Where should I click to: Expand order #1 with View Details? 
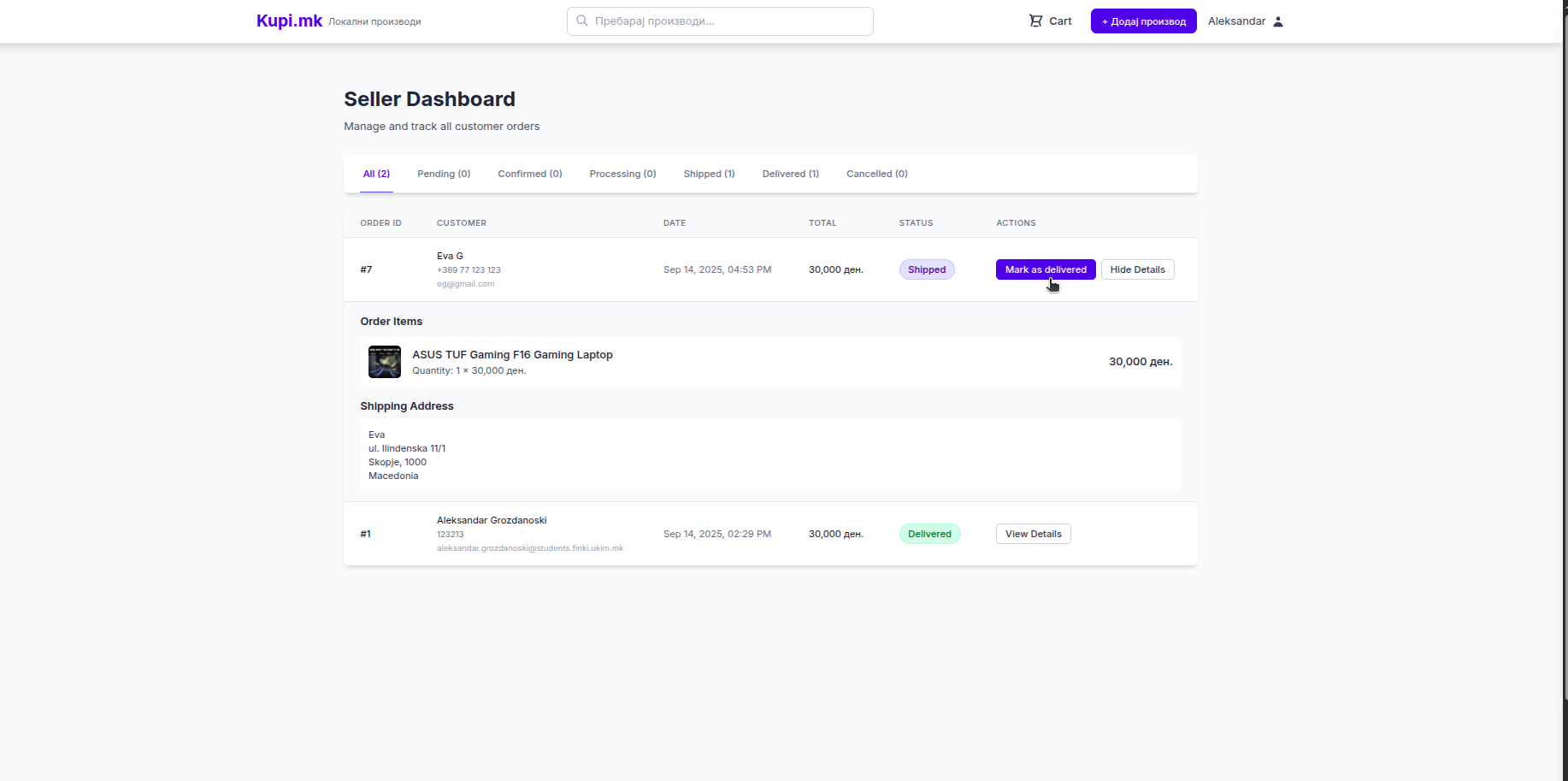pyautogui.click(x=1033, y=534)
